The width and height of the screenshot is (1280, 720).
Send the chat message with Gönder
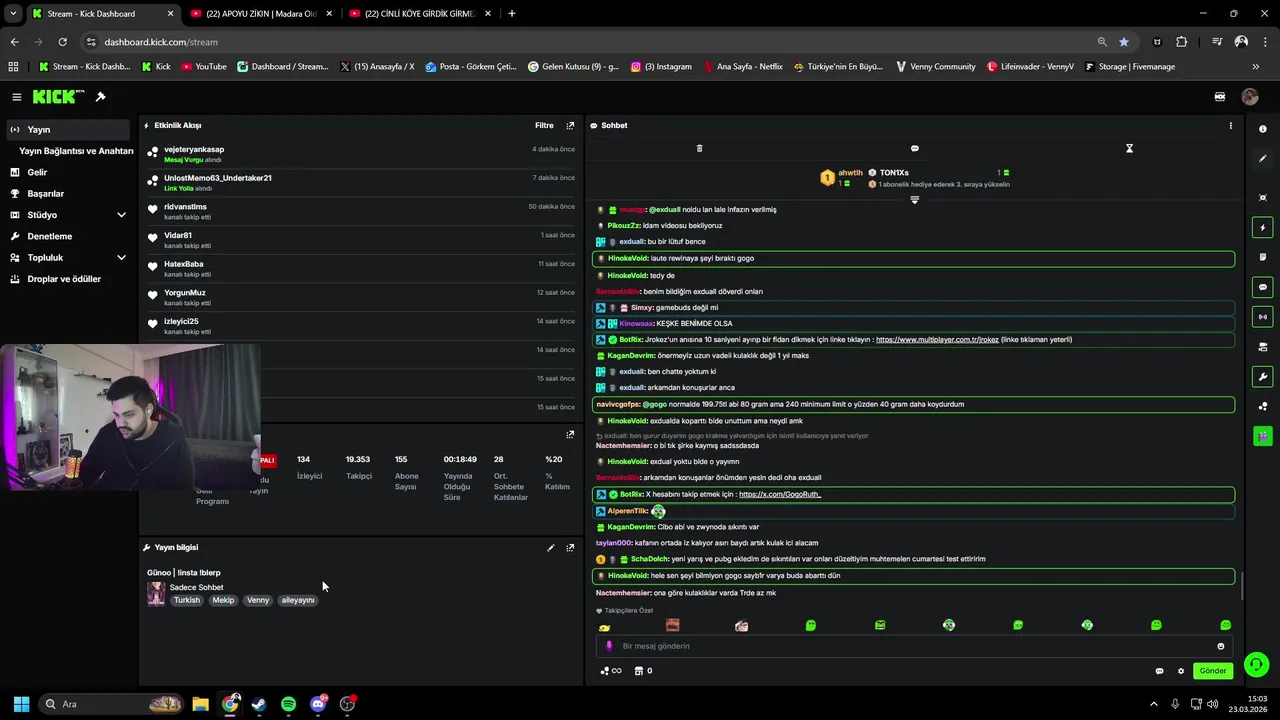[1213, 671]
